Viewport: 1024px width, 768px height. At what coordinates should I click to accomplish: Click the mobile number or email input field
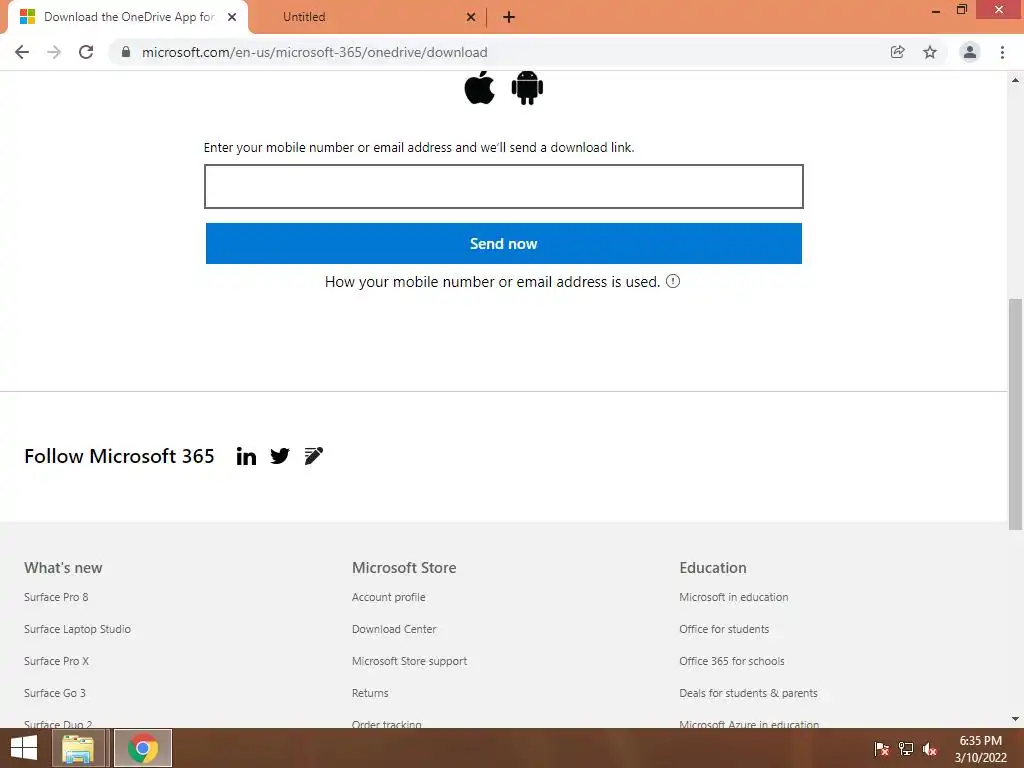[x=504, y=187]
